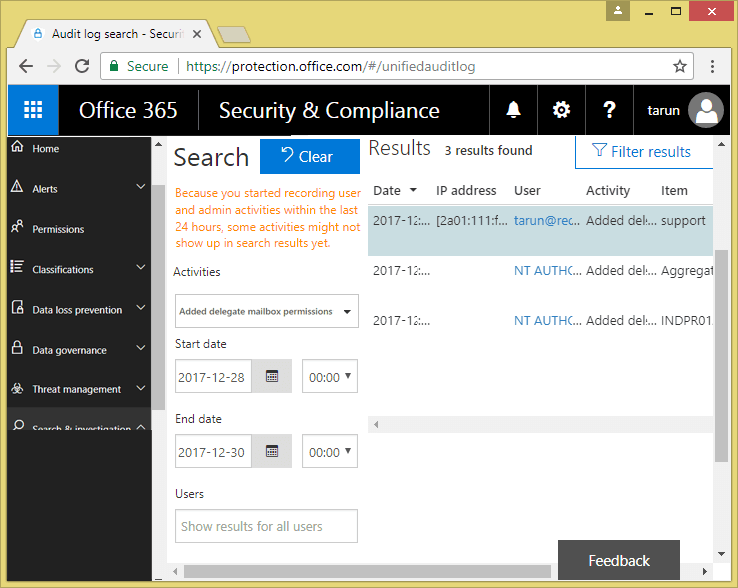The image size is (738, 588).
Task: Open the Feedback button
Action: point(618,560)
